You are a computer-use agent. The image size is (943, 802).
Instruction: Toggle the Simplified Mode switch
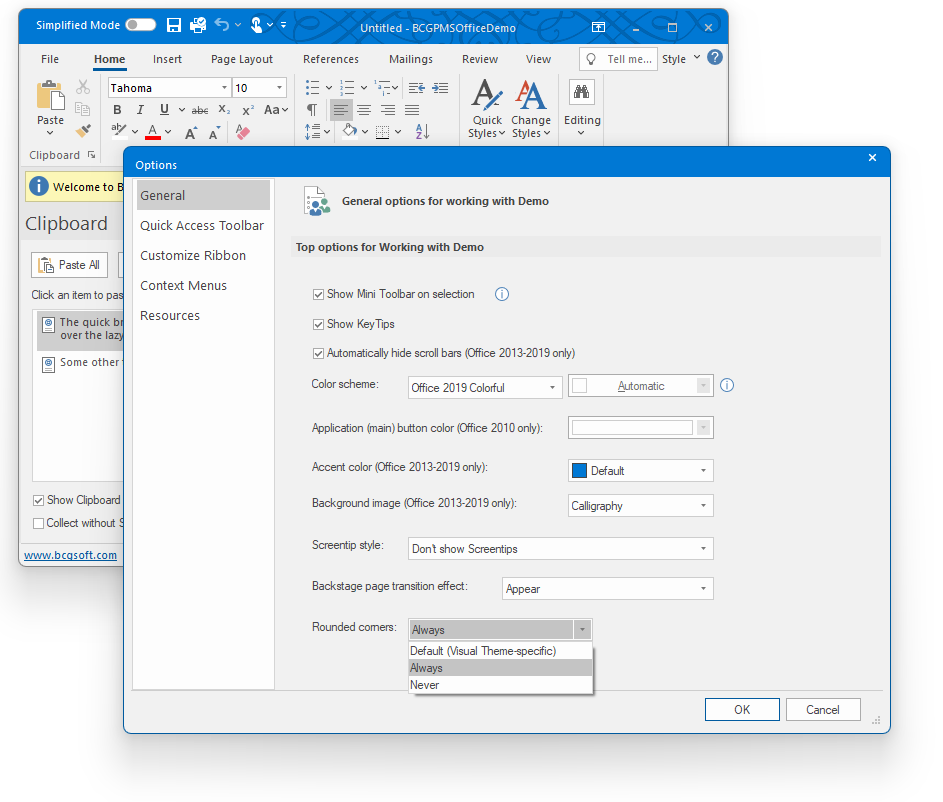point(139,24)
